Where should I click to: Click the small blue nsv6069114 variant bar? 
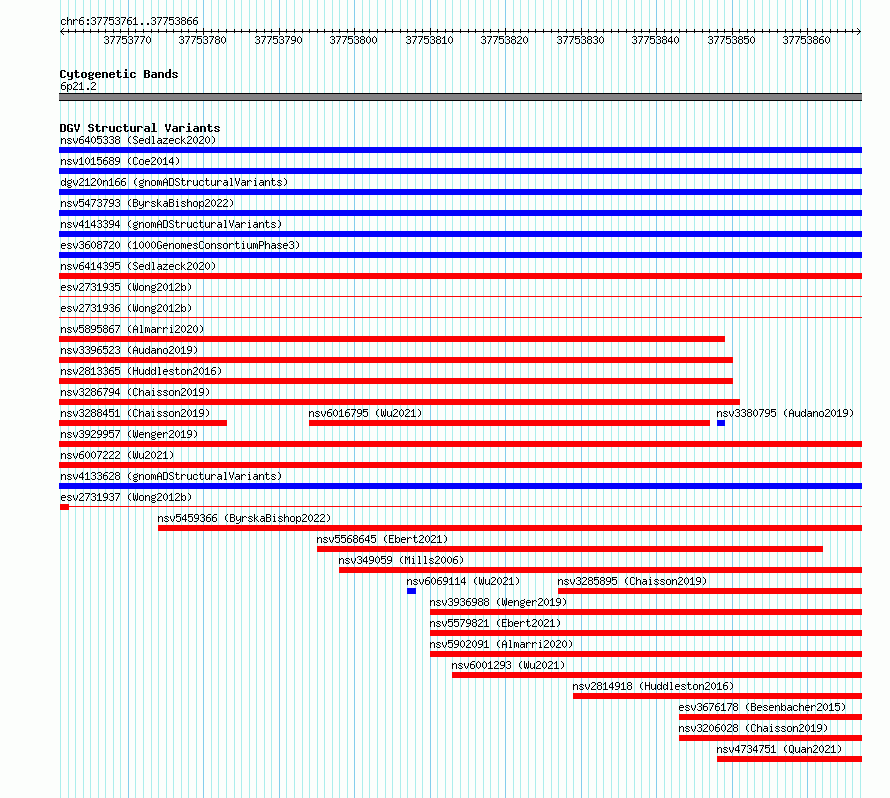click(412, 591)
